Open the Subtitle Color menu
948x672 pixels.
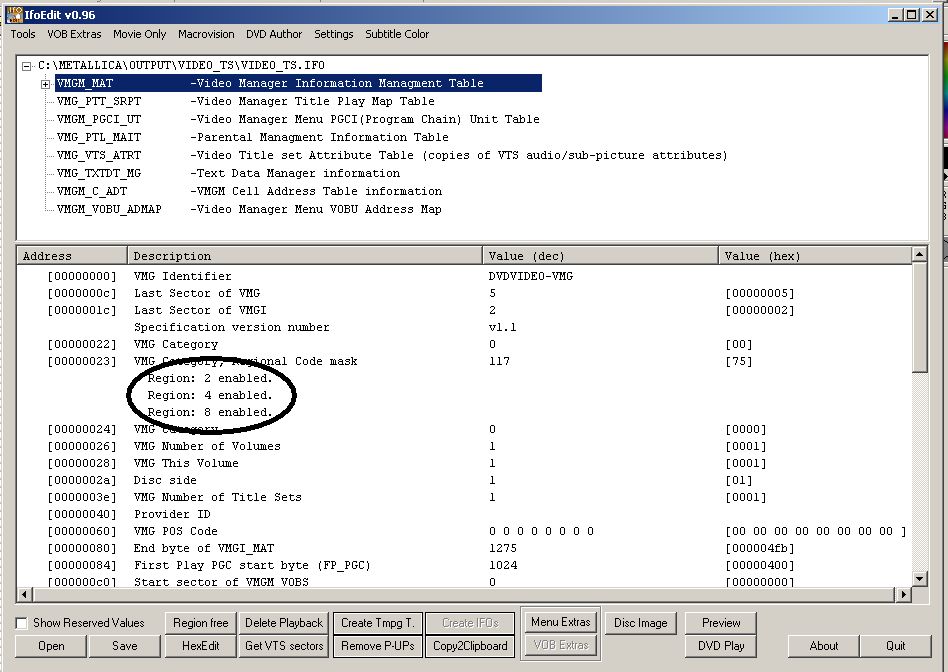397,34
